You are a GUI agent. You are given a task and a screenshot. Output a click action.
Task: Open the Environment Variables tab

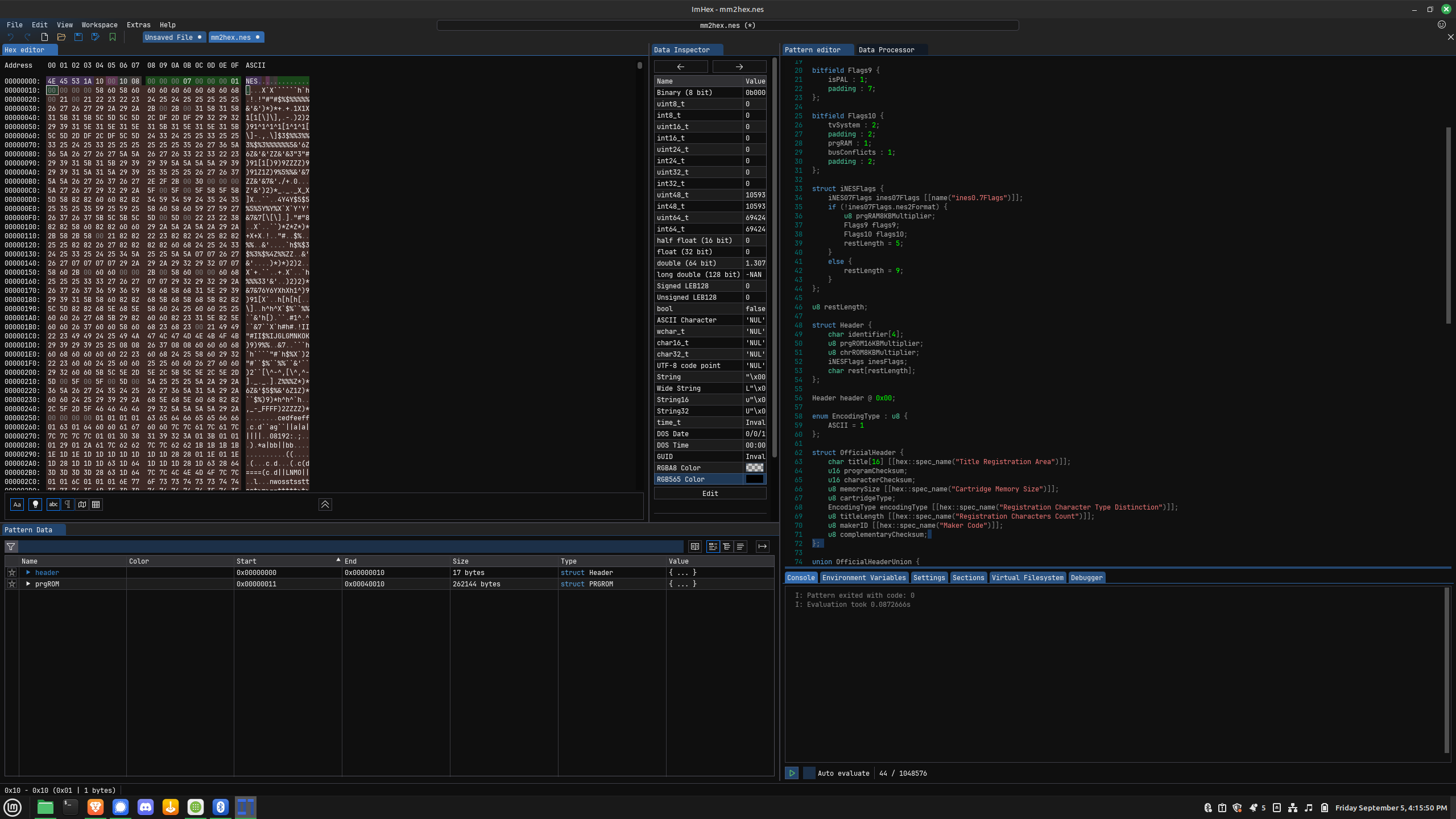(x=863, y=578)
